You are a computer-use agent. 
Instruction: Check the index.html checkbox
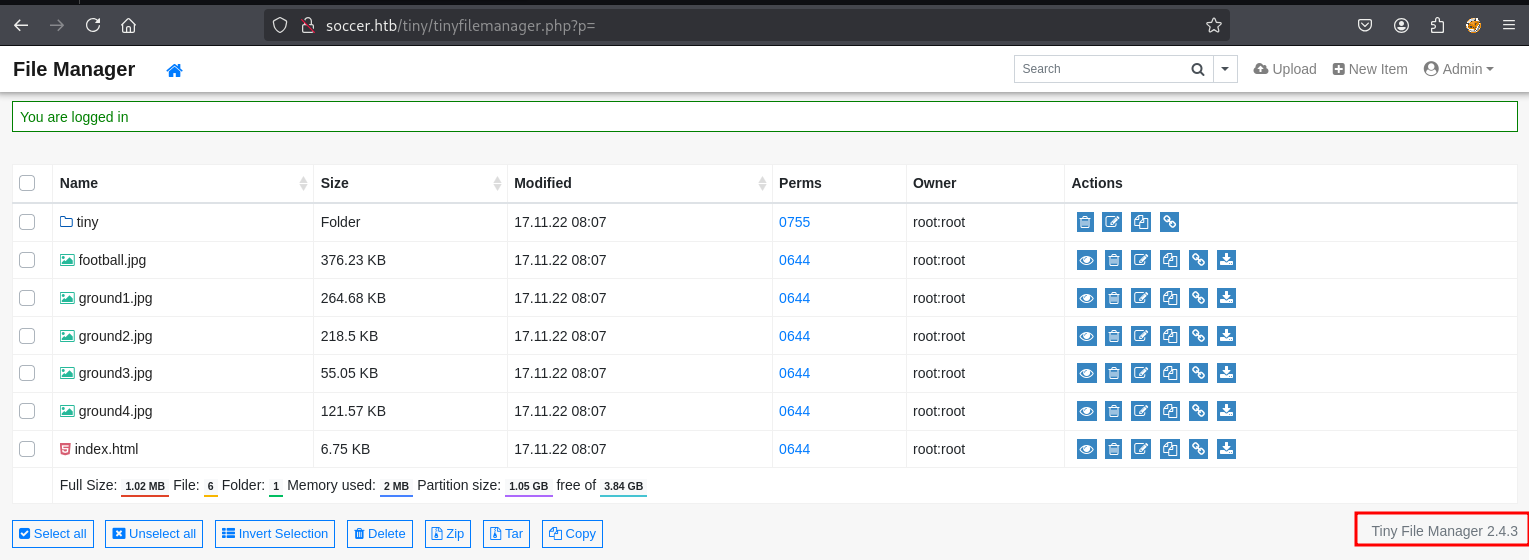click(x=27, y=449)
